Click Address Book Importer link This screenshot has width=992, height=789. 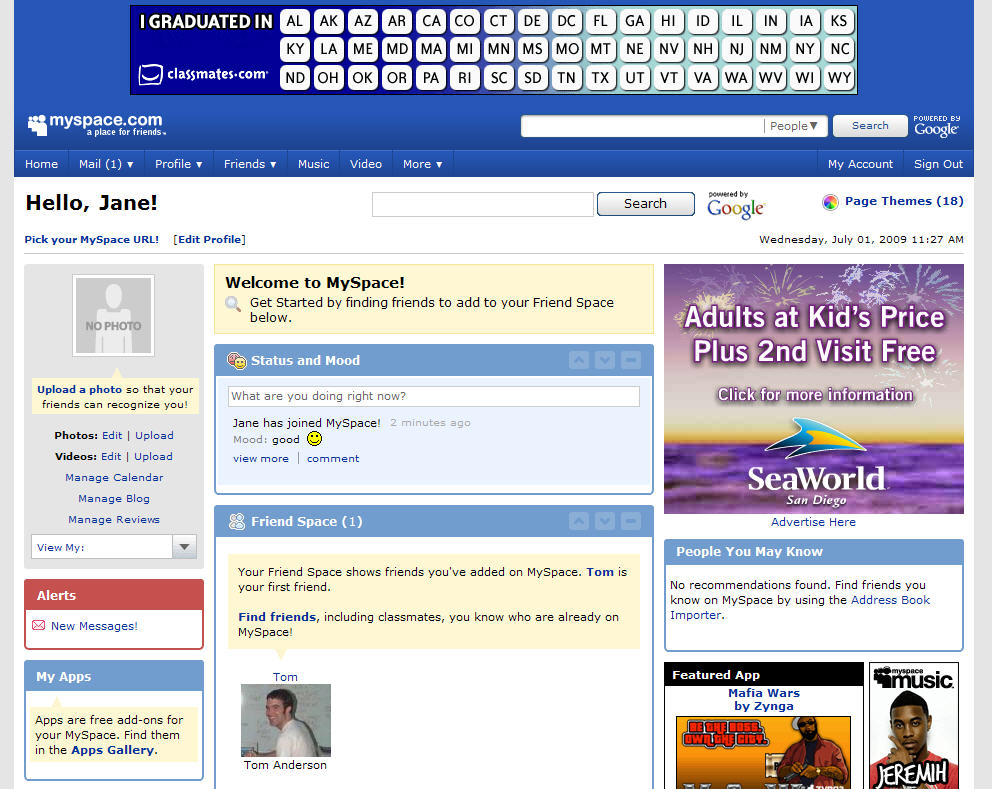800,607
